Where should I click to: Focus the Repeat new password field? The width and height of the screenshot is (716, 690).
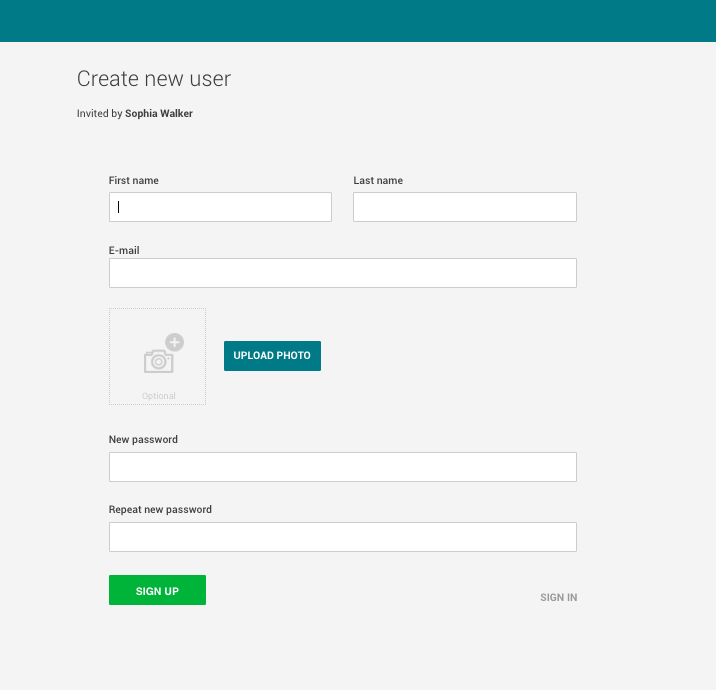(x=342, y=537)
